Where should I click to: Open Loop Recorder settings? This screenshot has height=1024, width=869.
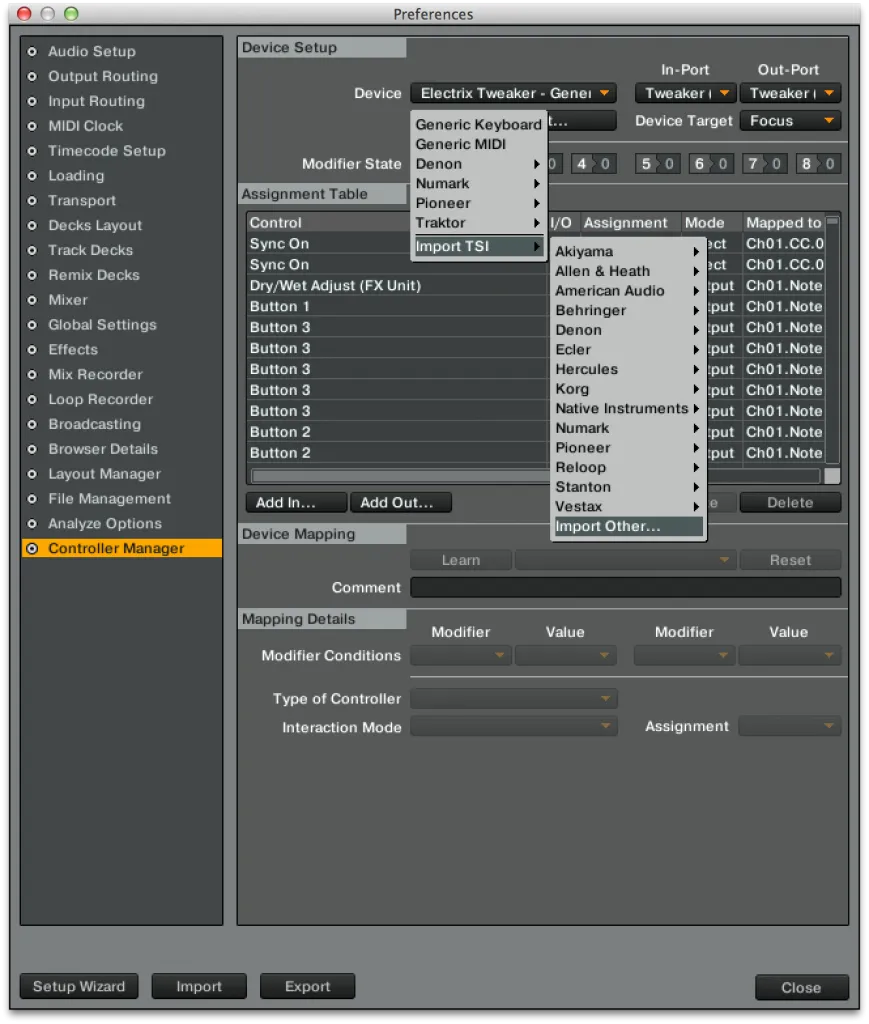click(x=100, y=399)
